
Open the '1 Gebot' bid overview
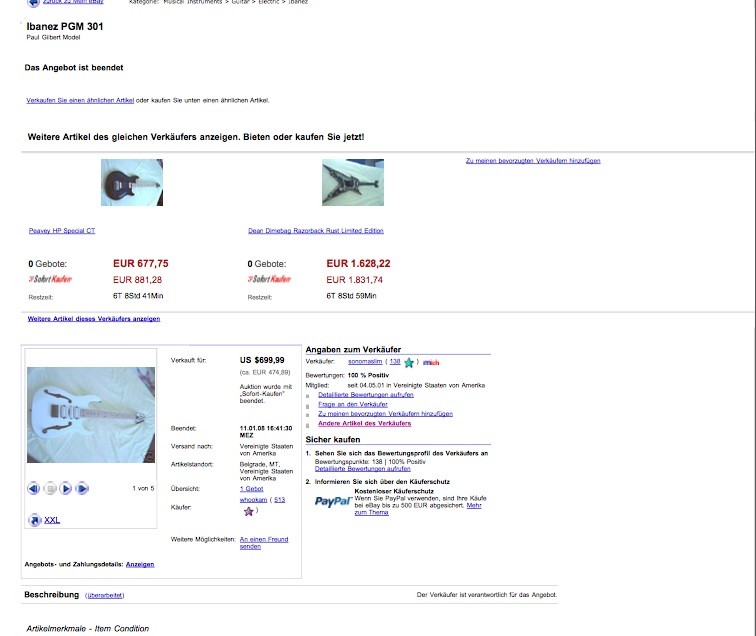[252, 488]
